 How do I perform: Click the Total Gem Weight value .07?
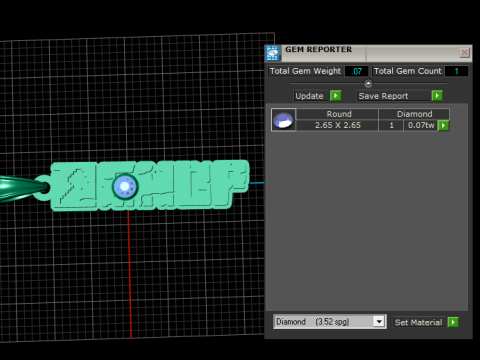point(356,71)
